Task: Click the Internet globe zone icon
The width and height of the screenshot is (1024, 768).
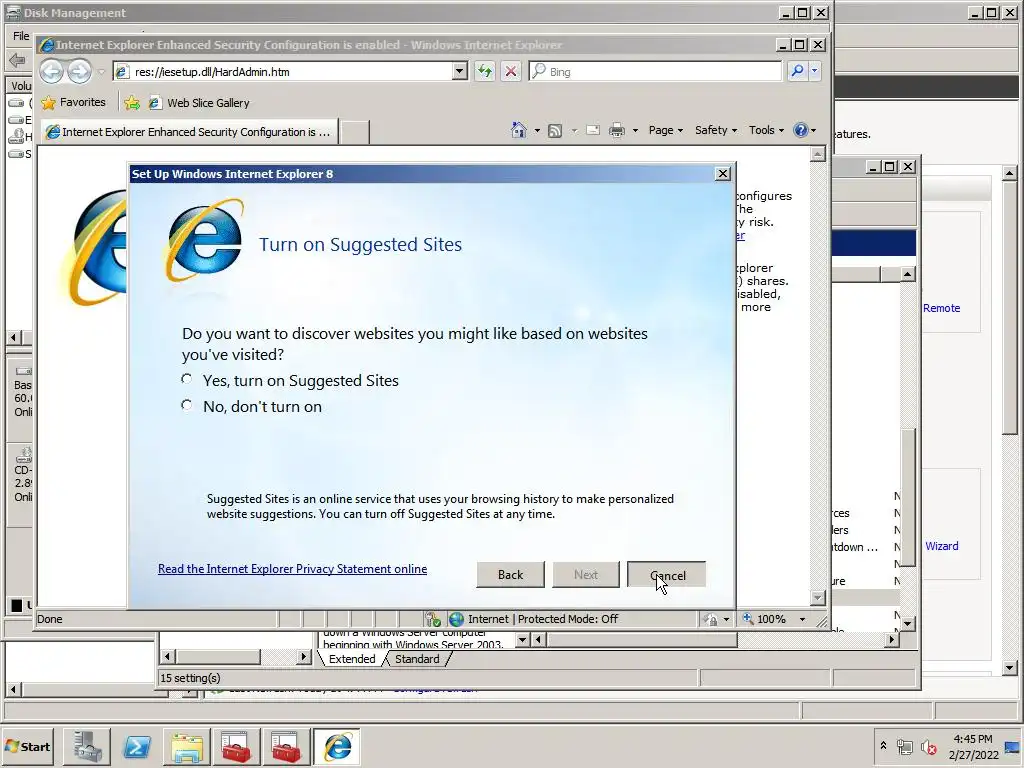Action: tap(456, 619)
